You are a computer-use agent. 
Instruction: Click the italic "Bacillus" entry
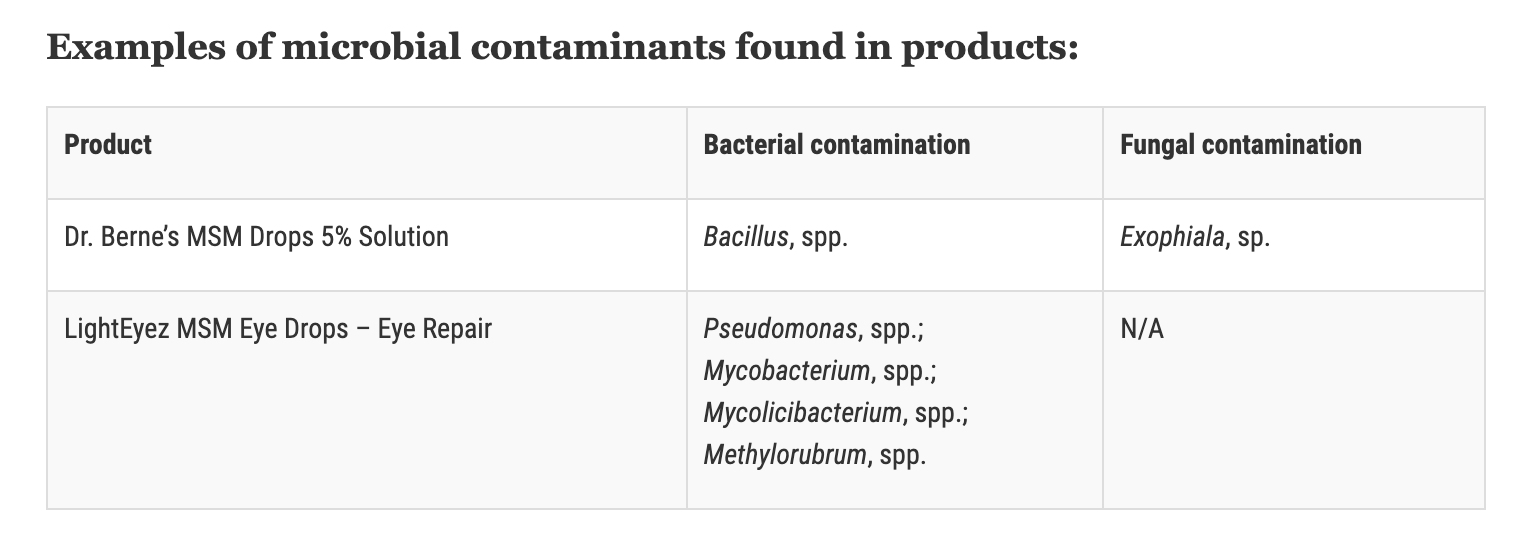(x=745, y=238)
